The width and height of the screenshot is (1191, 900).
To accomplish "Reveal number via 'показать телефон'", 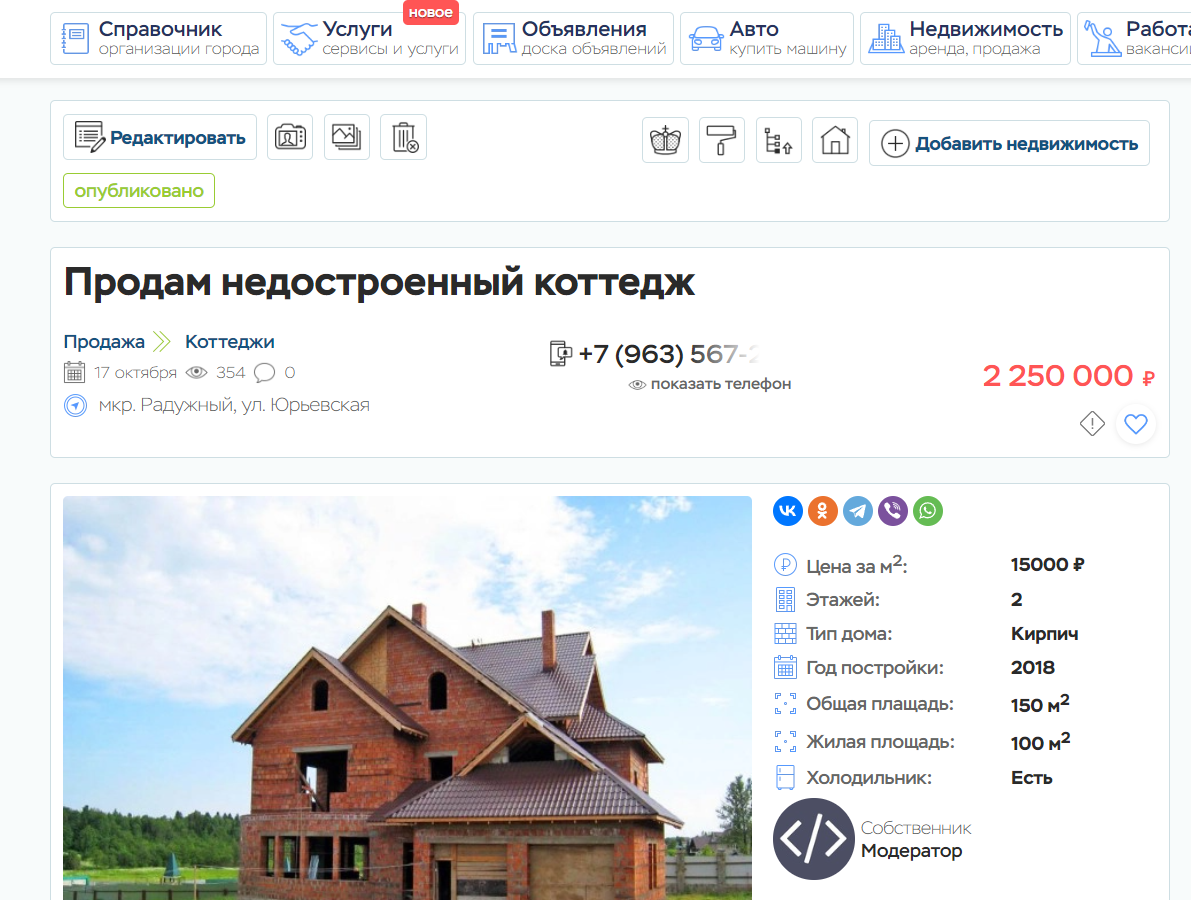I will coord(710,384).
